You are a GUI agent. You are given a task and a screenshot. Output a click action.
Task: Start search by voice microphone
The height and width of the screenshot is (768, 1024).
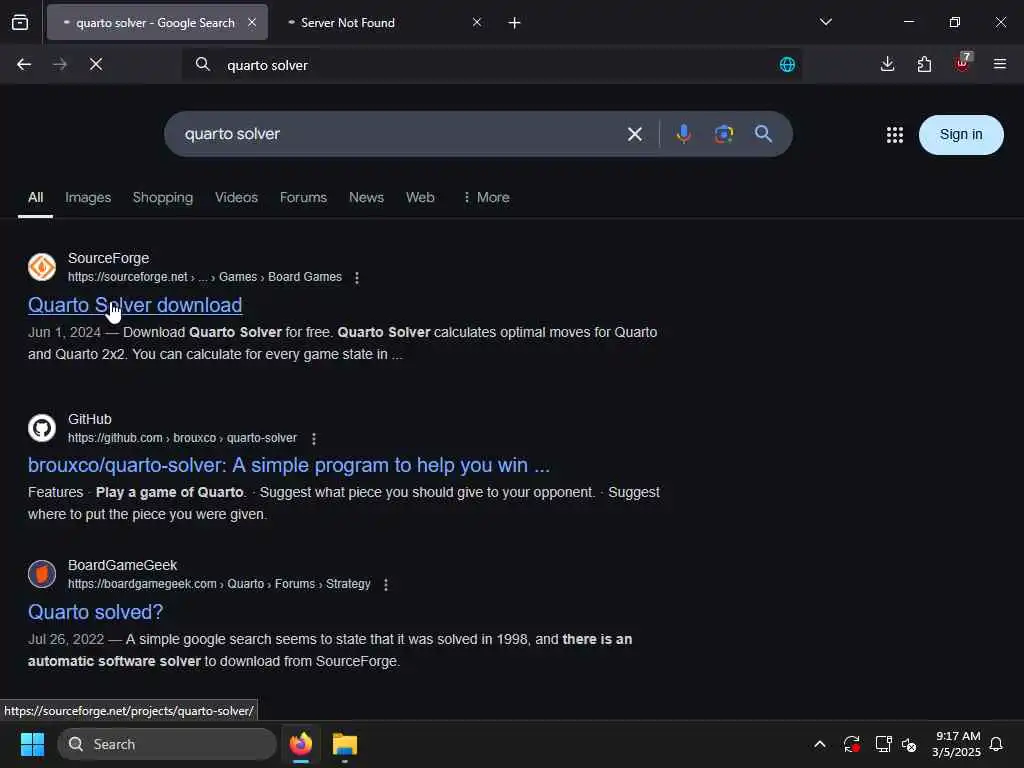[684, 134]
